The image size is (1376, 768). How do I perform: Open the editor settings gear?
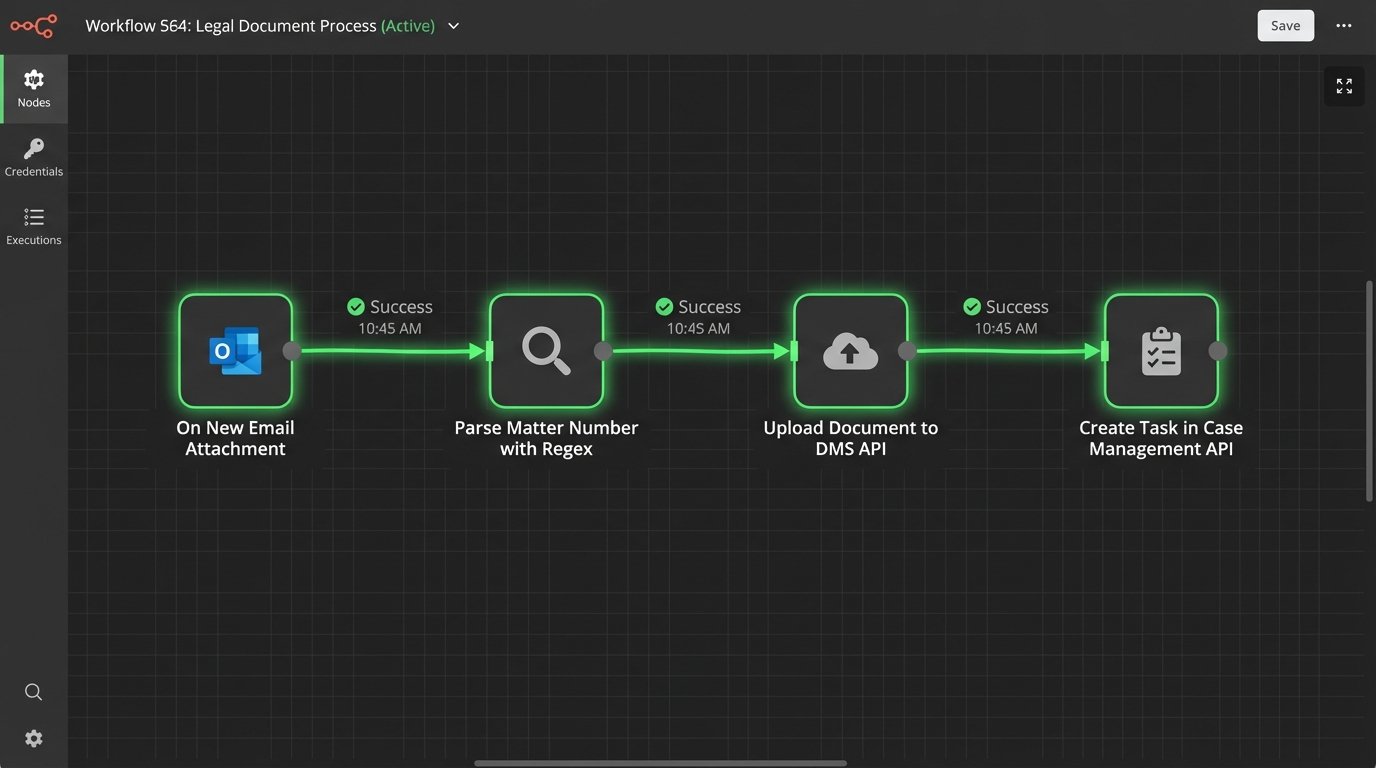pos(33,738)
